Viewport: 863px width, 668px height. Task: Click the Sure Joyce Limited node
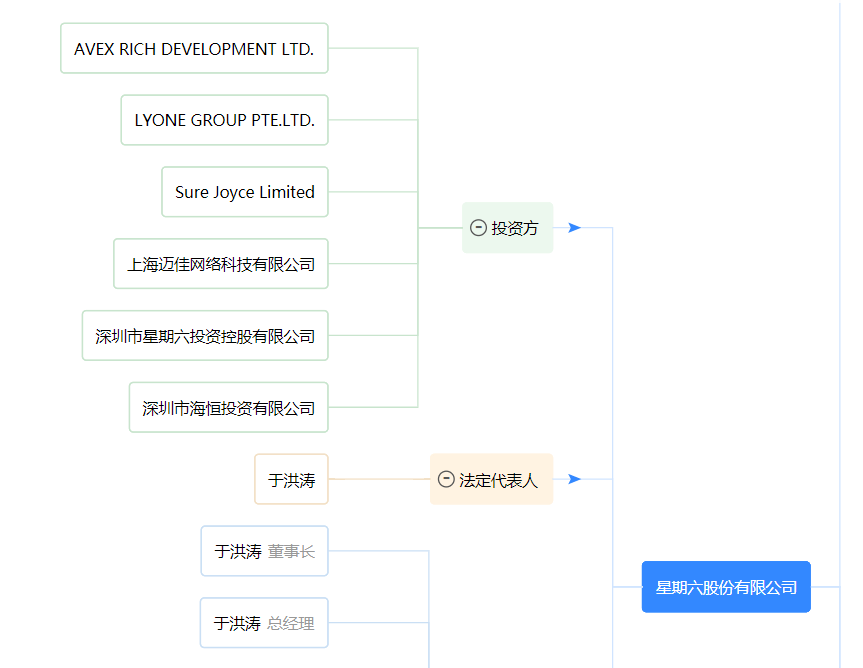pos(245,192)
